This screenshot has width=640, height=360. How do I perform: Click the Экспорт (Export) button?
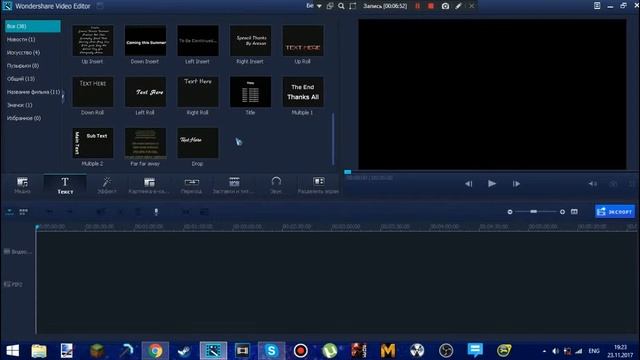615,212
